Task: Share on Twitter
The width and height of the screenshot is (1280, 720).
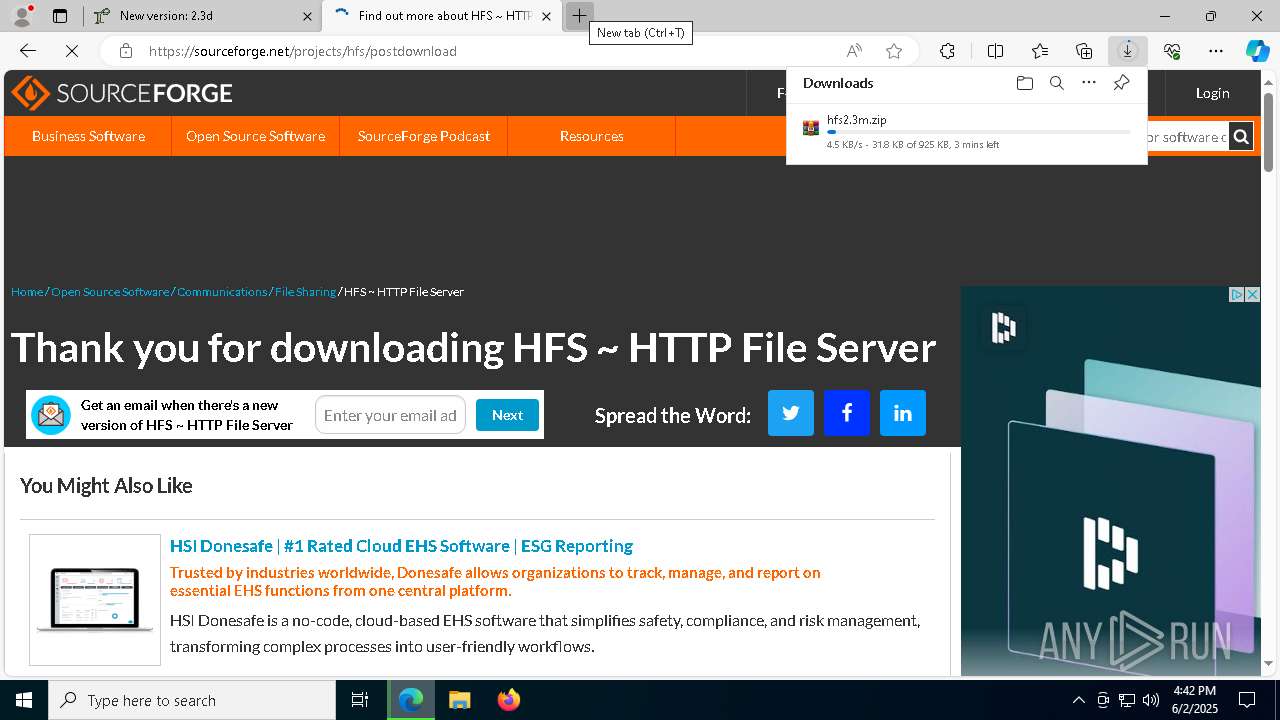Action: (x=791, y=413)
